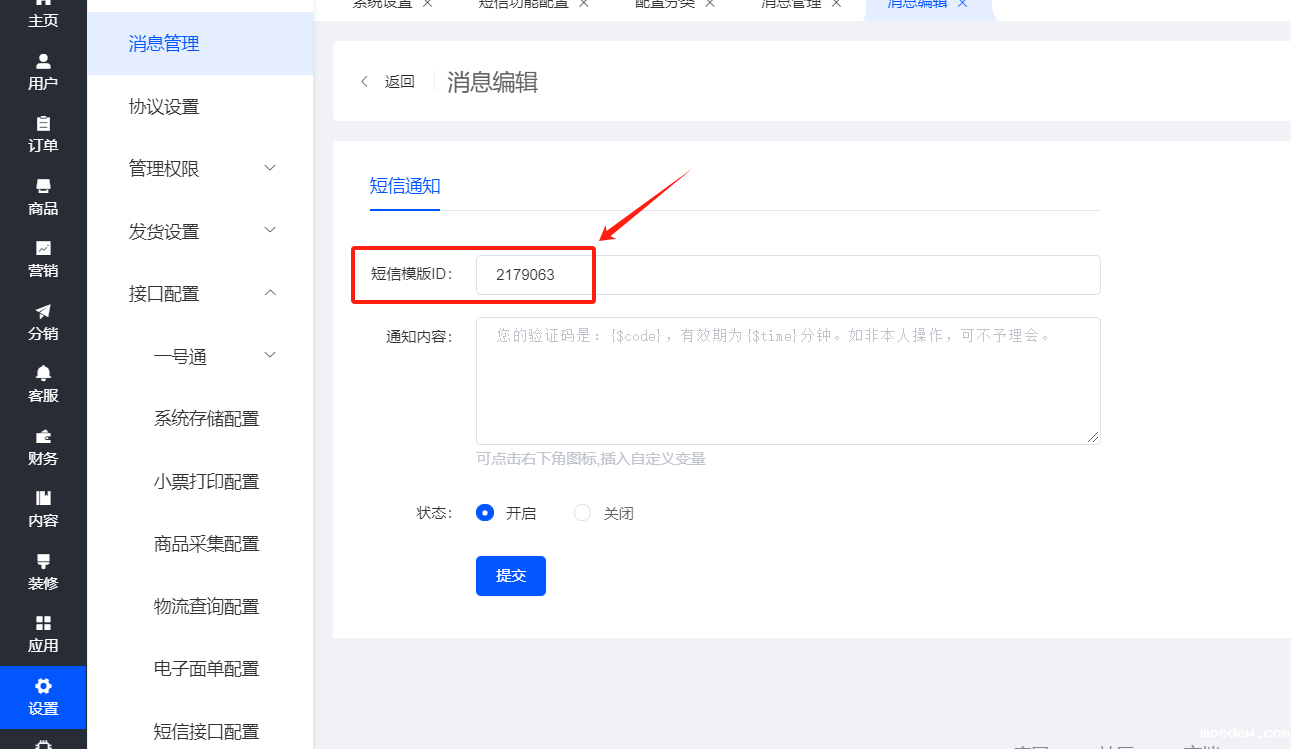Collapse the 接口配置 submenu
Viewport: 1291px width, 749px height.
pos(200,294)
